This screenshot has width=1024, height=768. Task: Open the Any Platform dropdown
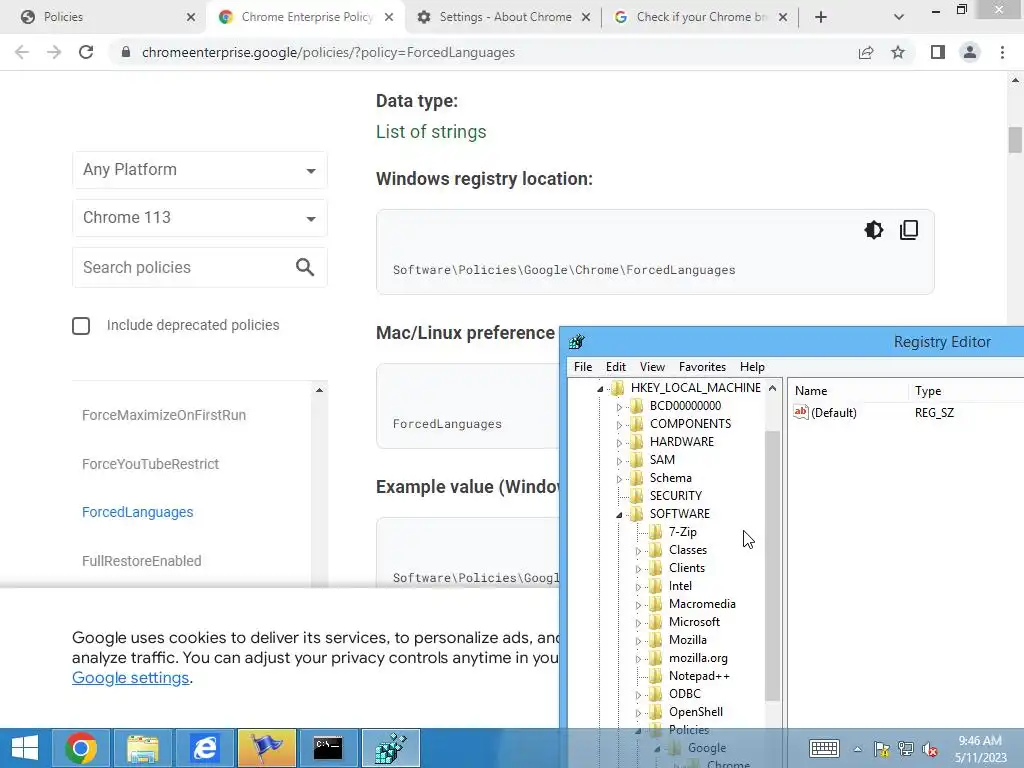[200, 170]
